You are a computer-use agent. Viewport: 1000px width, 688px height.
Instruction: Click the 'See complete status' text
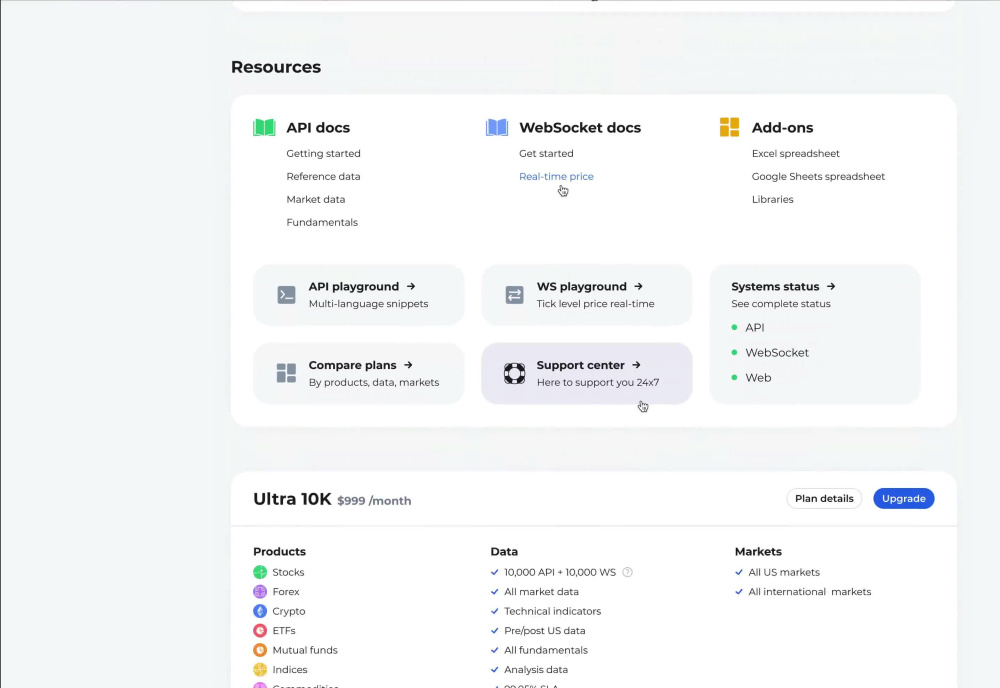click(x=781, y=304)
